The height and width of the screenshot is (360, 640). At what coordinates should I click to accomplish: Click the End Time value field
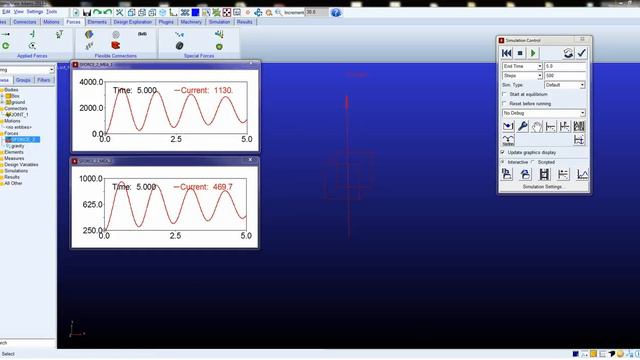[x=565, y=66]
